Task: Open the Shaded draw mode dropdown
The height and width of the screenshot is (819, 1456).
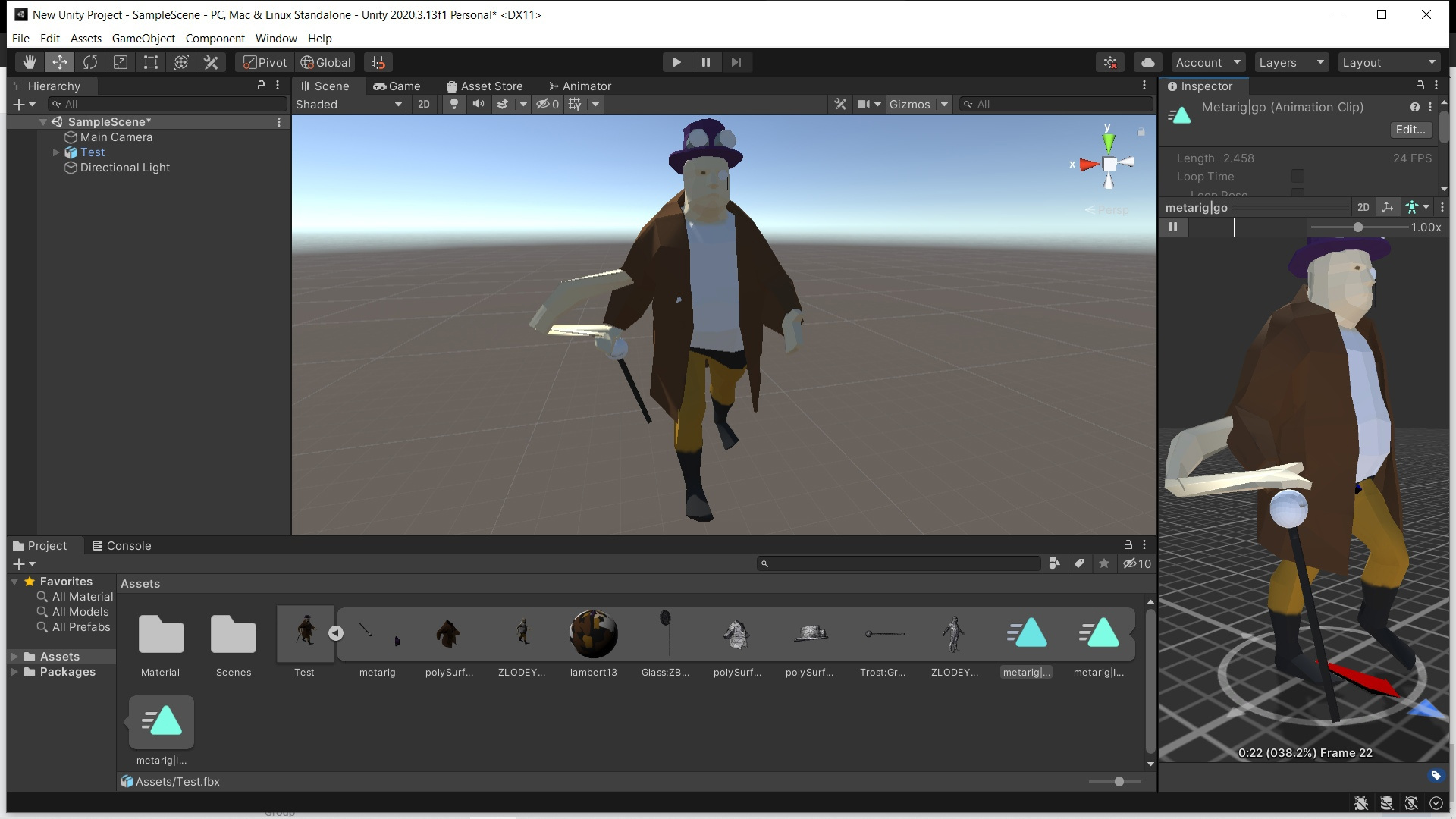Action: pos(349,104)
